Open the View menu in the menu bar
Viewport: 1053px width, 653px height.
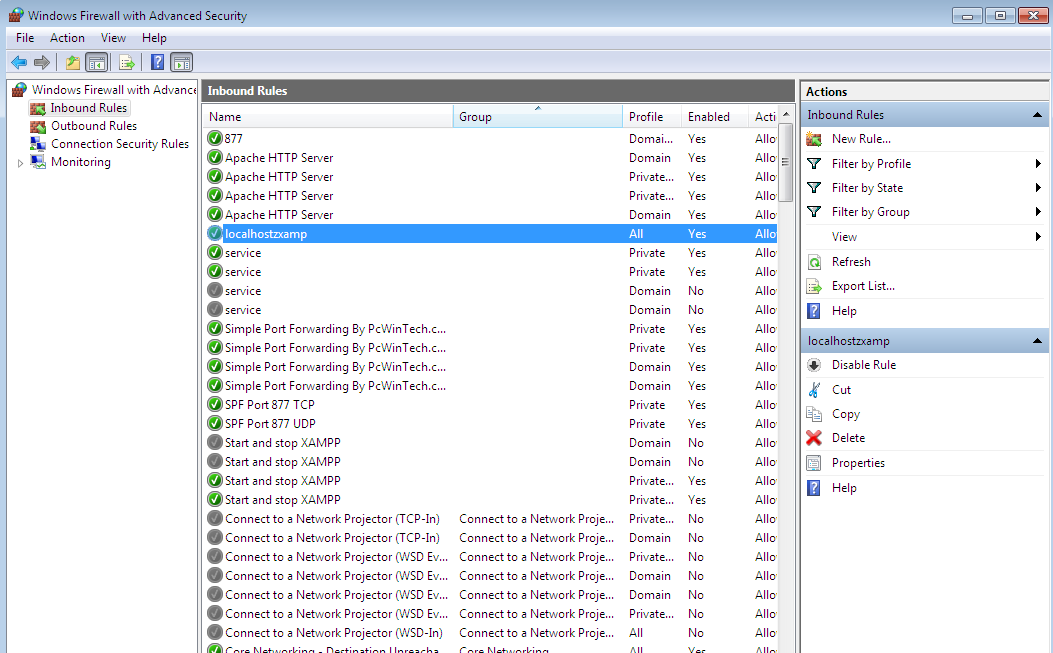tap(113, 38)
